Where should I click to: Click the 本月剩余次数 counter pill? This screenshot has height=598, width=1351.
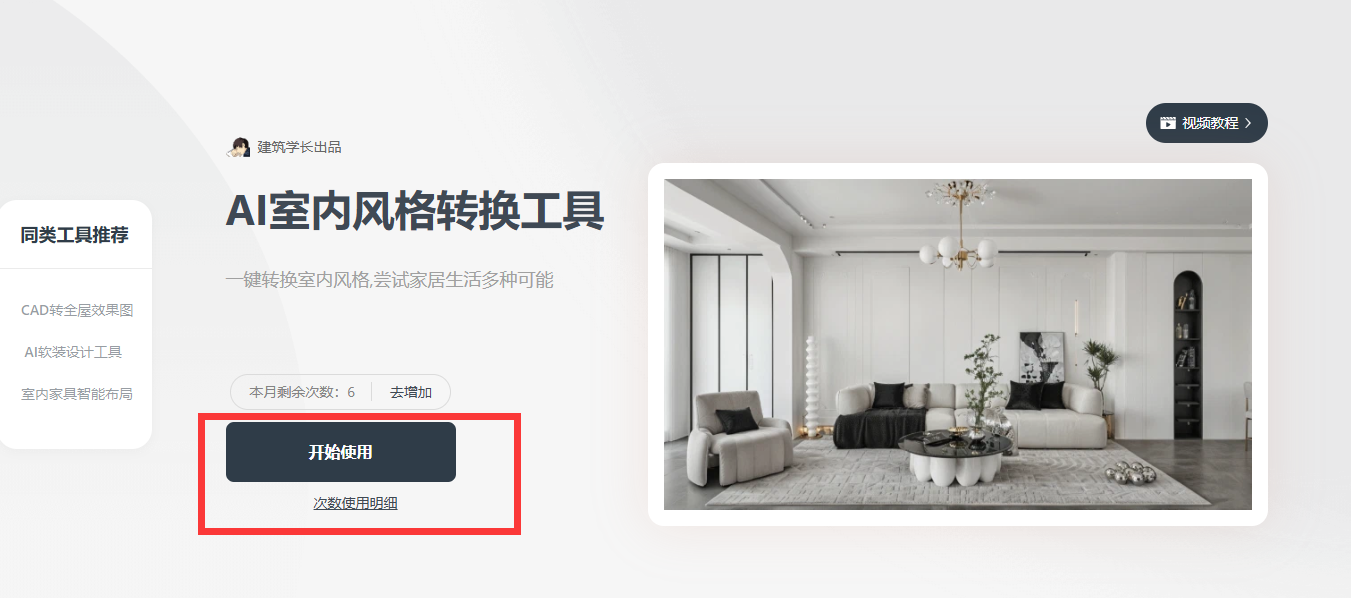(x=340, y=392)
